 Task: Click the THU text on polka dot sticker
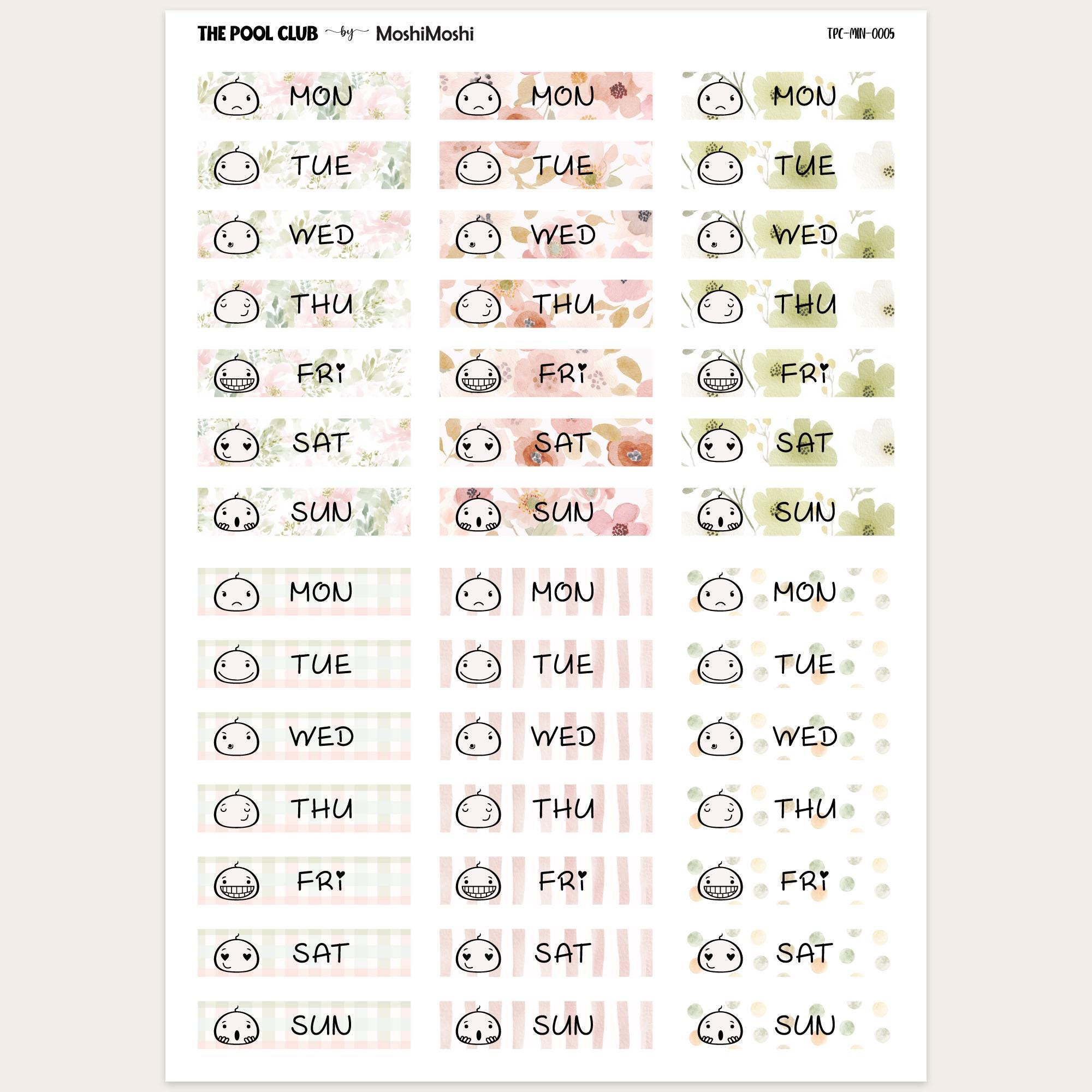click(805, 809)
